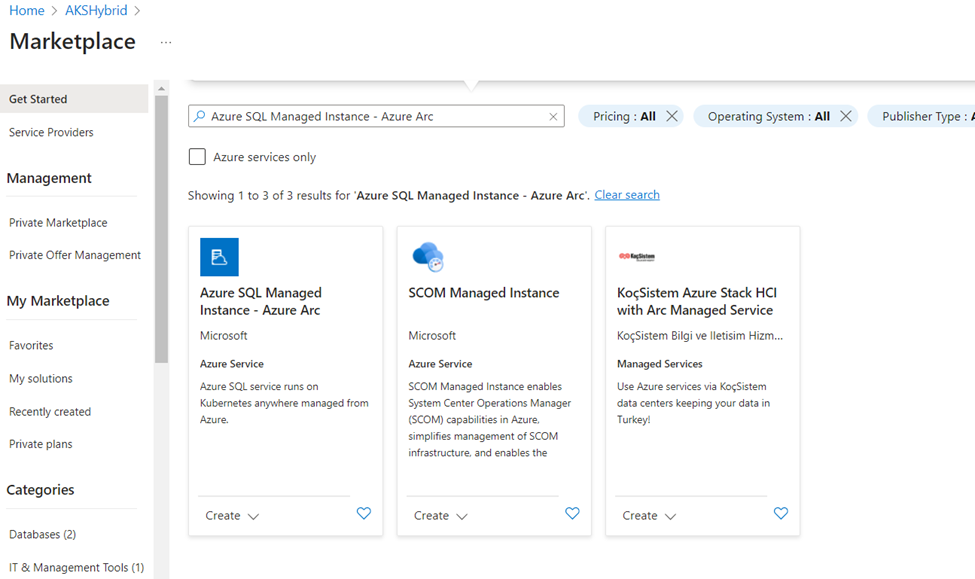975x579 pixels.
Task: Click the search magnifier icon
Action: pyautogui.click(x=200, y=116)
